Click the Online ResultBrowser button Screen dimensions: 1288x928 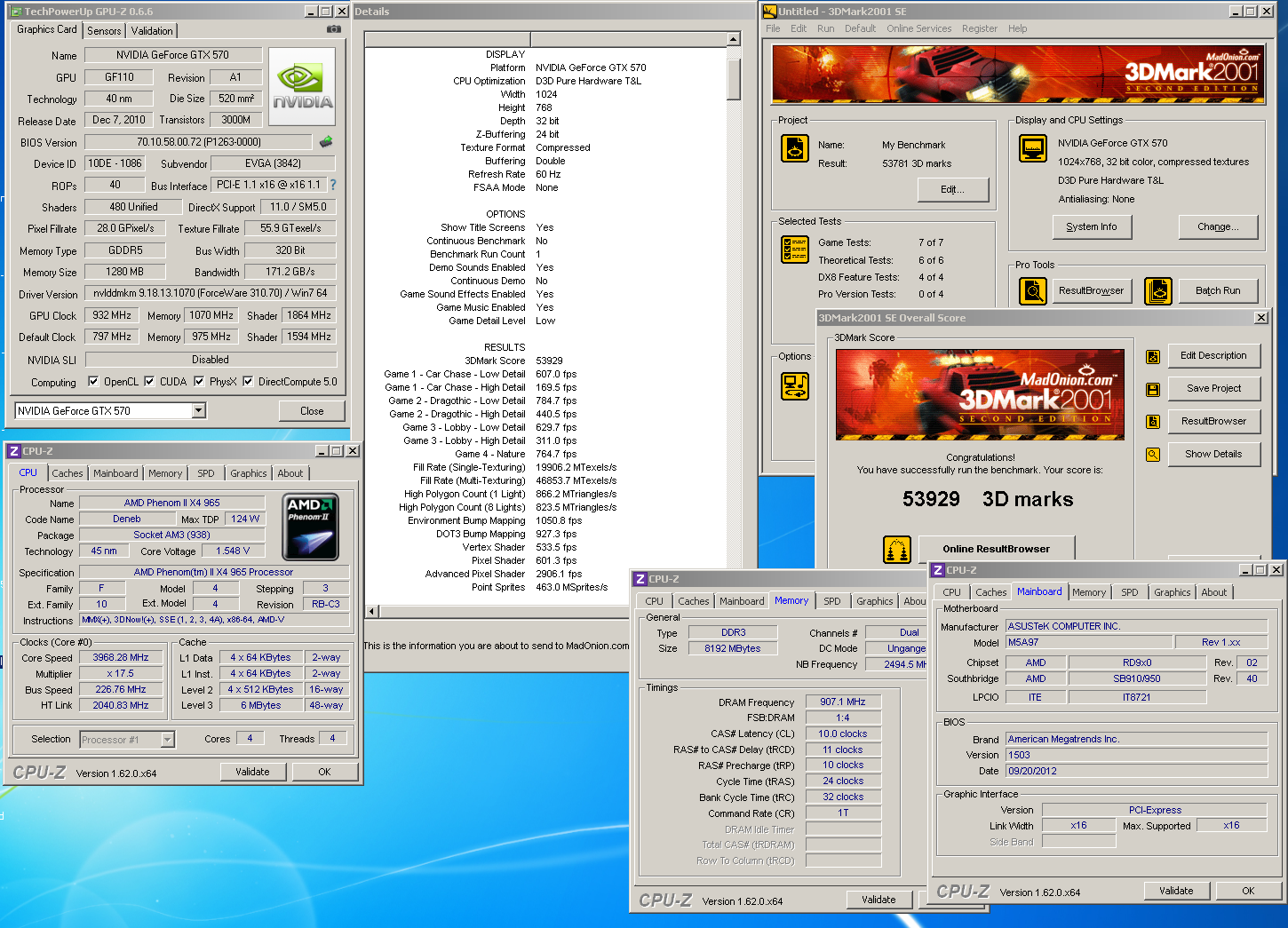(x=996, y=549)
